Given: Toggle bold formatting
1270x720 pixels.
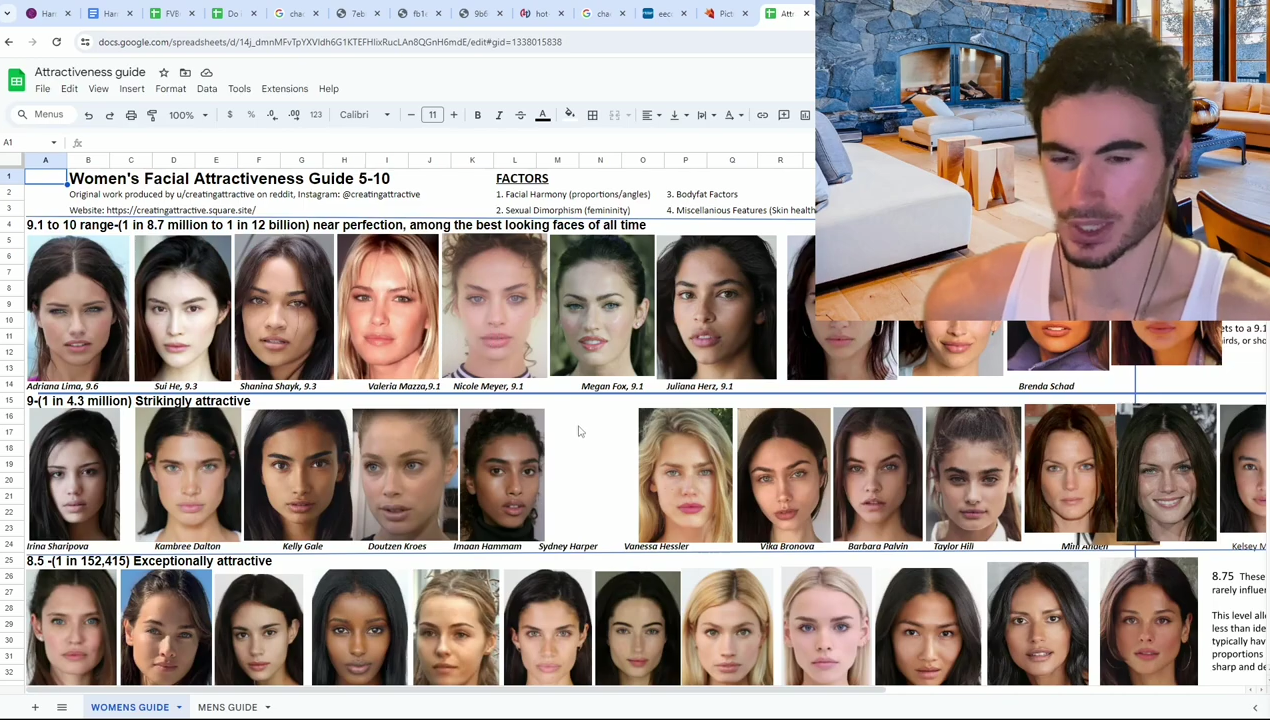Looking at the screenshot, I should point(478,115).
